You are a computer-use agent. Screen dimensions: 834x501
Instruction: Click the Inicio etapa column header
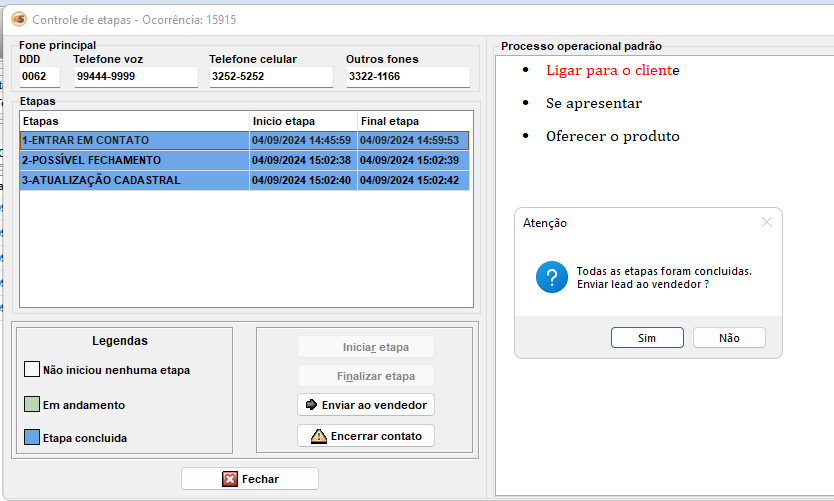(303, 121)
